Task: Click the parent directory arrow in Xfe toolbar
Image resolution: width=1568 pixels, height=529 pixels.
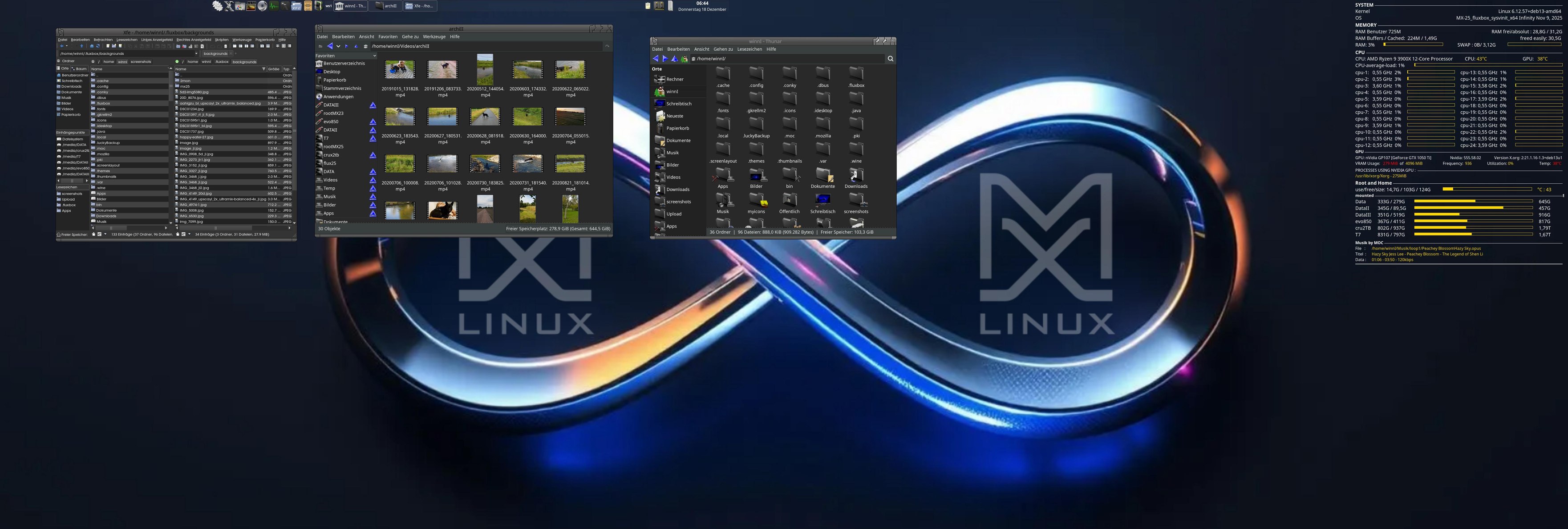Action: click(x=81, y=46)
